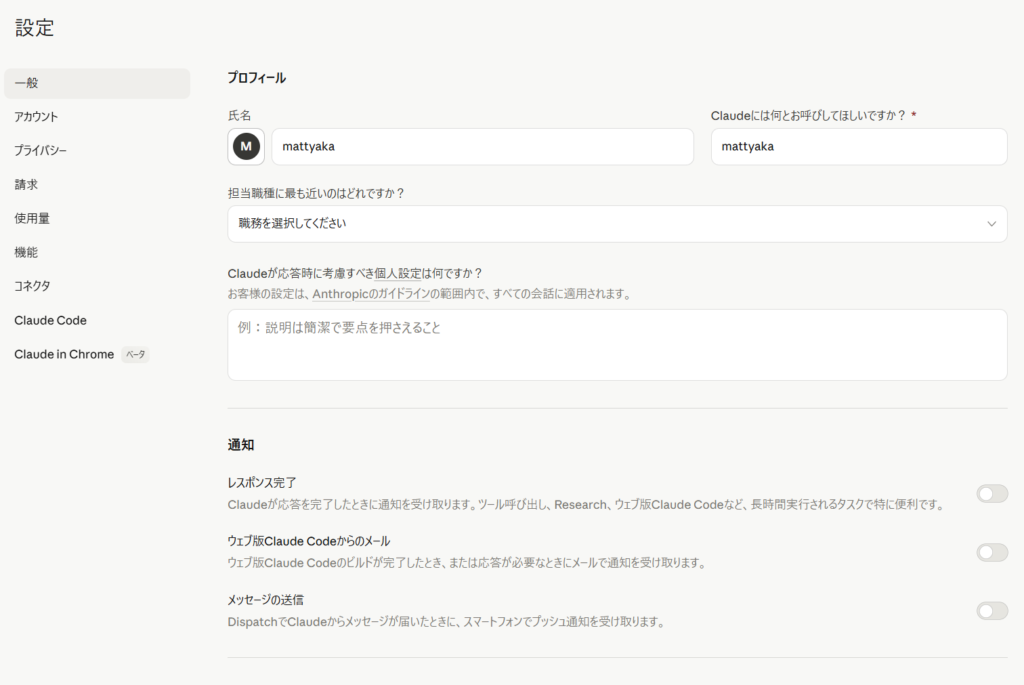
Task: Open 機能 settings in sidebar
Action: (x=26, y=252)
